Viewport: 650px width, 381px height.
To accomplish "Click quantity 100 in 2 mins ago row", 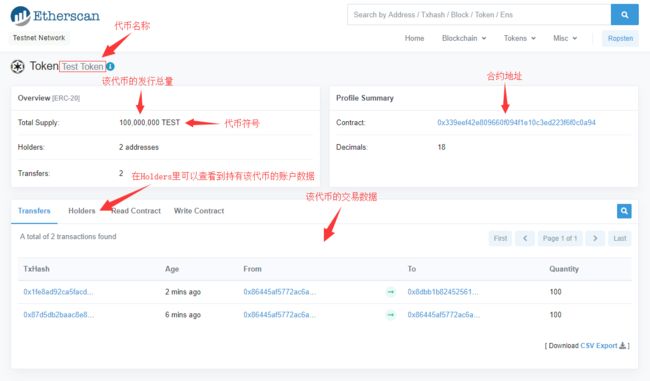I will pyautogui.click(x=555, y=292).
